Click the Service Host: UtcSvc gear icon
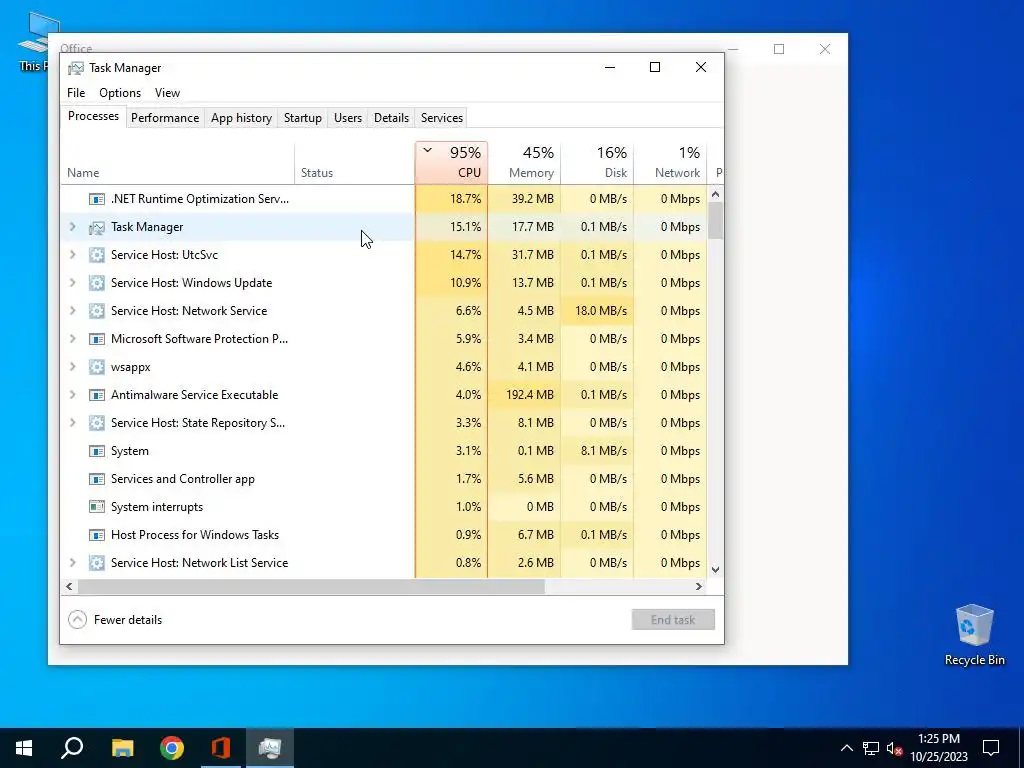This screenshot has width=1024, height=768. click(97, 255)
